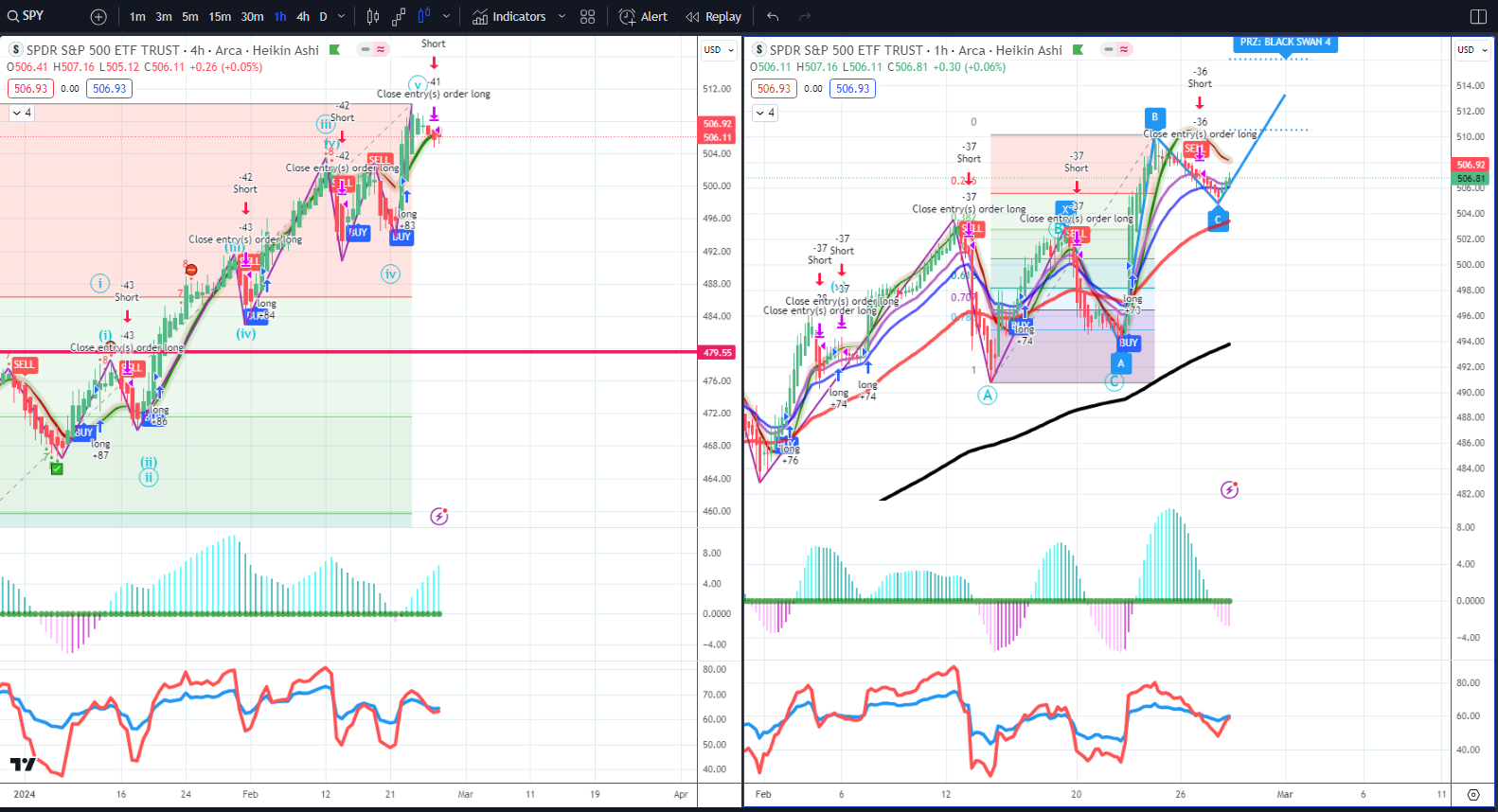Click the S symbol logo on 1h chart
Screen dimensions: 1498x812
click(758, 49)
